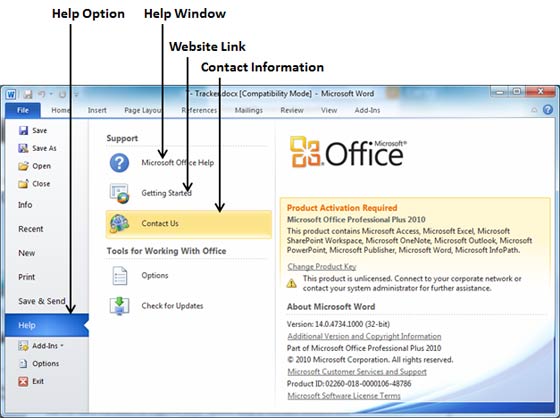Click the Contact Us globe icon
Image resolution: width=560 pixels, height=418 pixels.
coord(119,224)
